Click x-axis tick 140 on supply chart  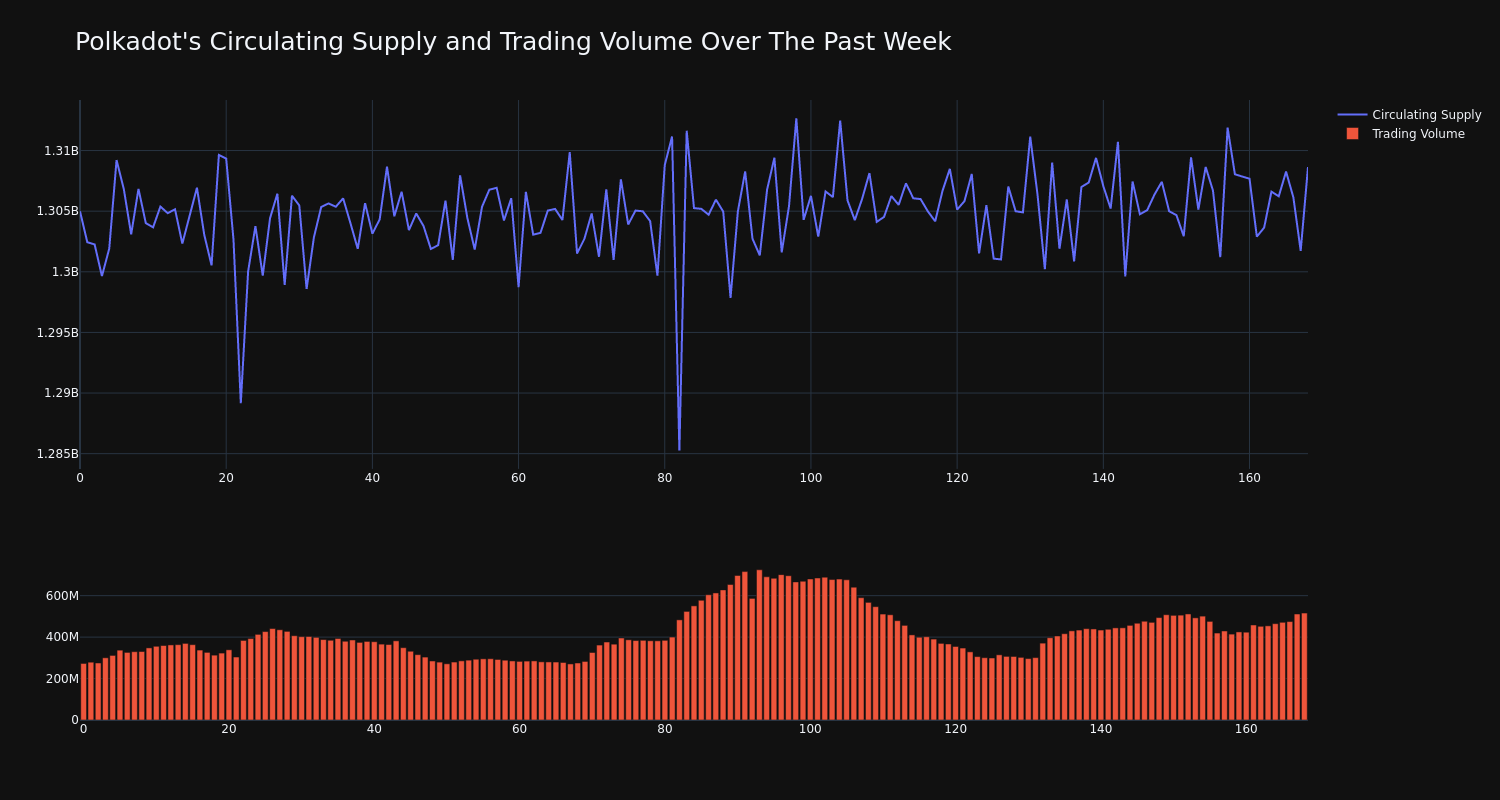[x=1103, y=478]
